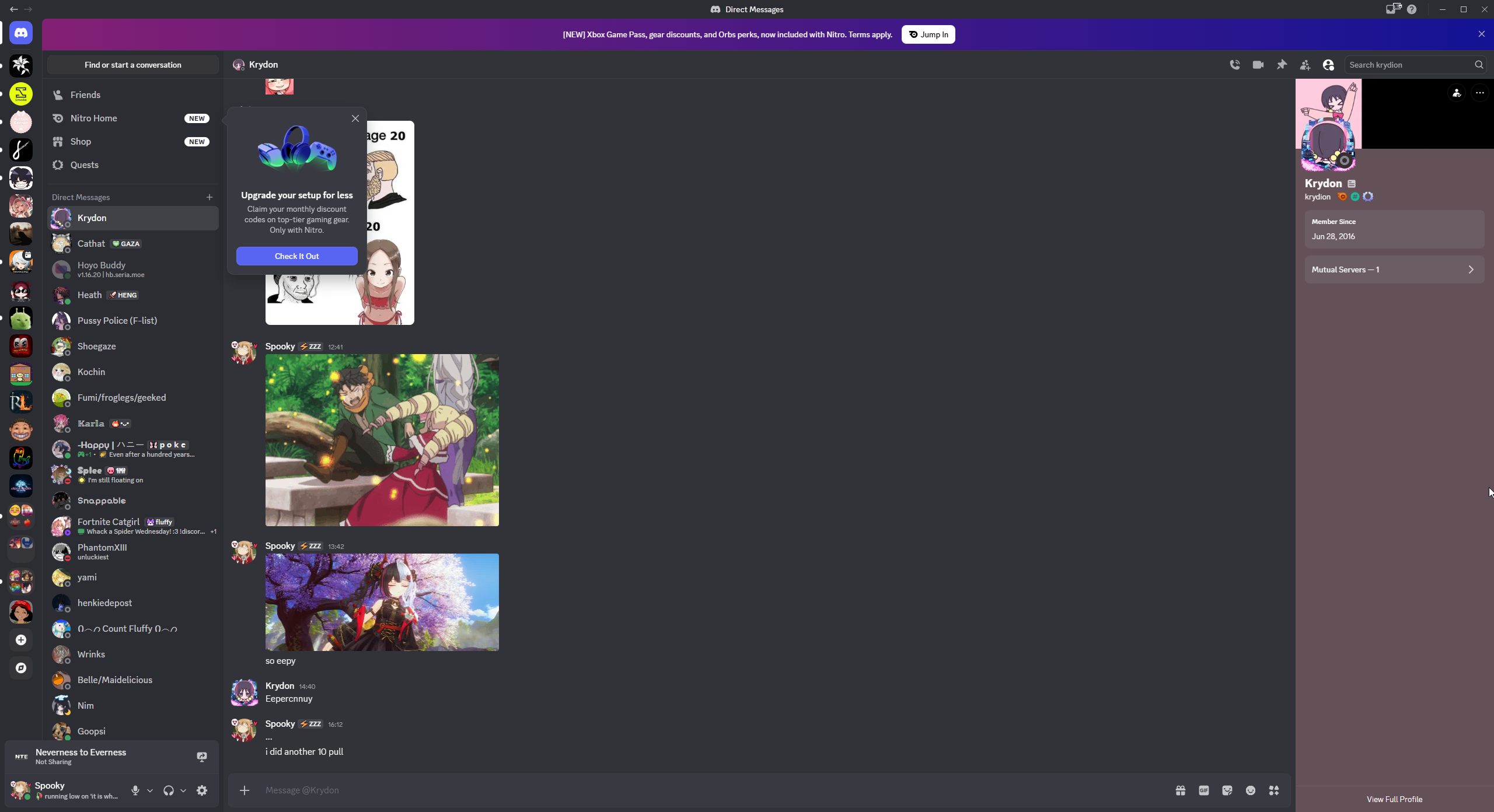Select the Heath direct message
Viewport: 1494px width, 812px height.
pos(133,295)
